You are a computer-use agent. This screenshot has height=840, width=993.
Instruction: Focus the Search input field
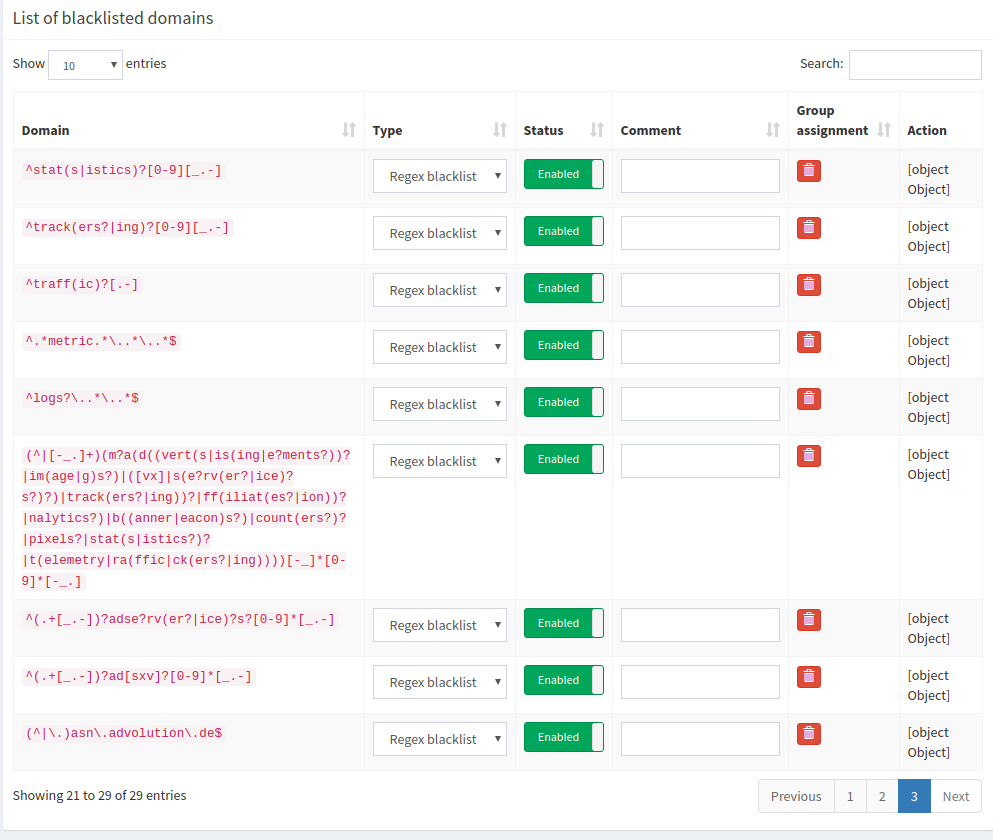pyautogui.click(x=915, y=65)
